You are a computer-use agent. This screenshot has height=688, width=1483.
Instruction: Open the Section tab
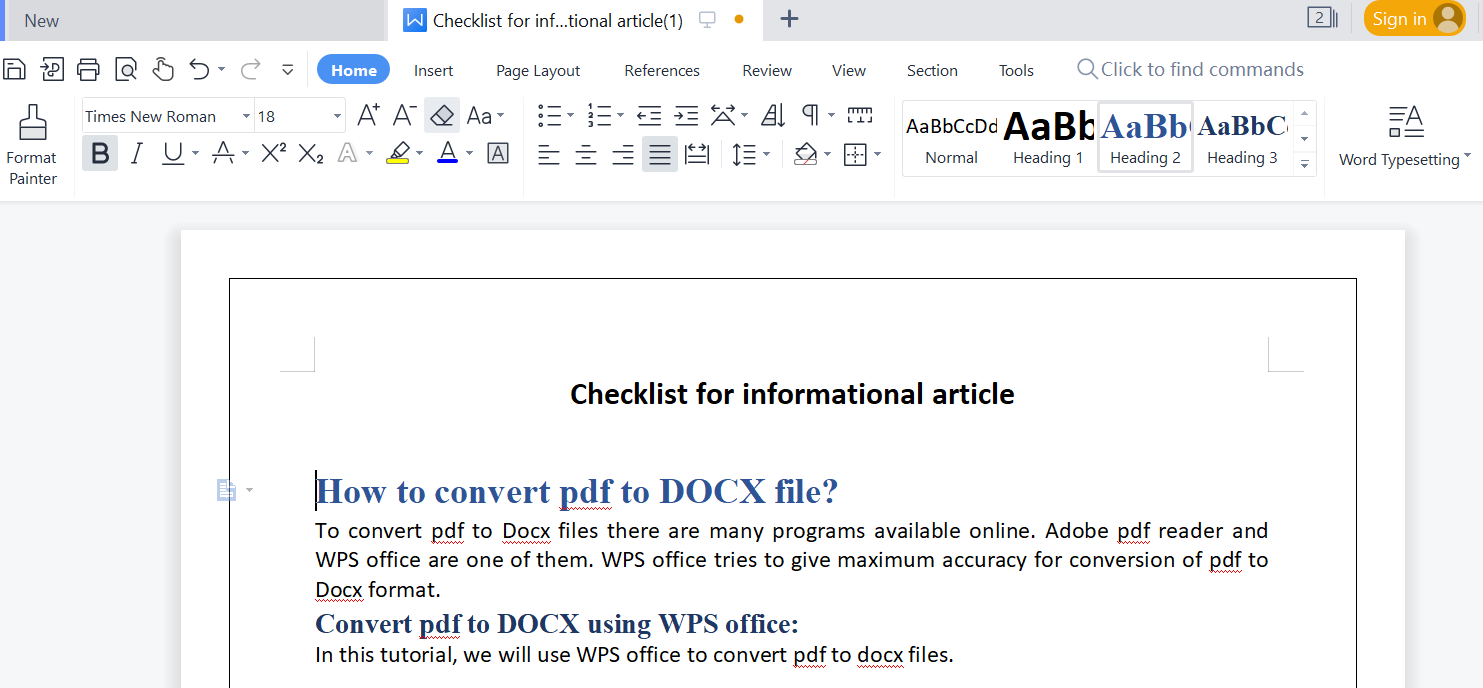coord(932,70)
